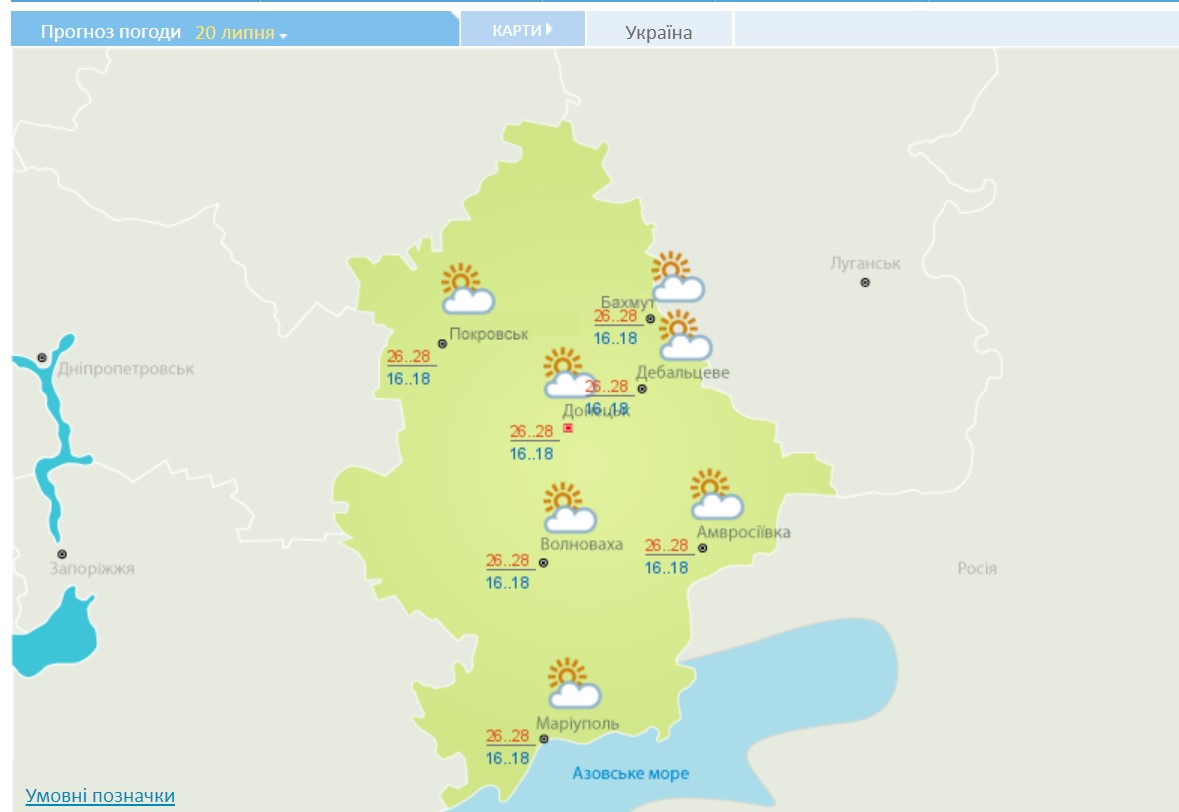Screen dimensions: 1179x812
Task: Open the Умовні позначки legend link
Action: pos(100,795)
